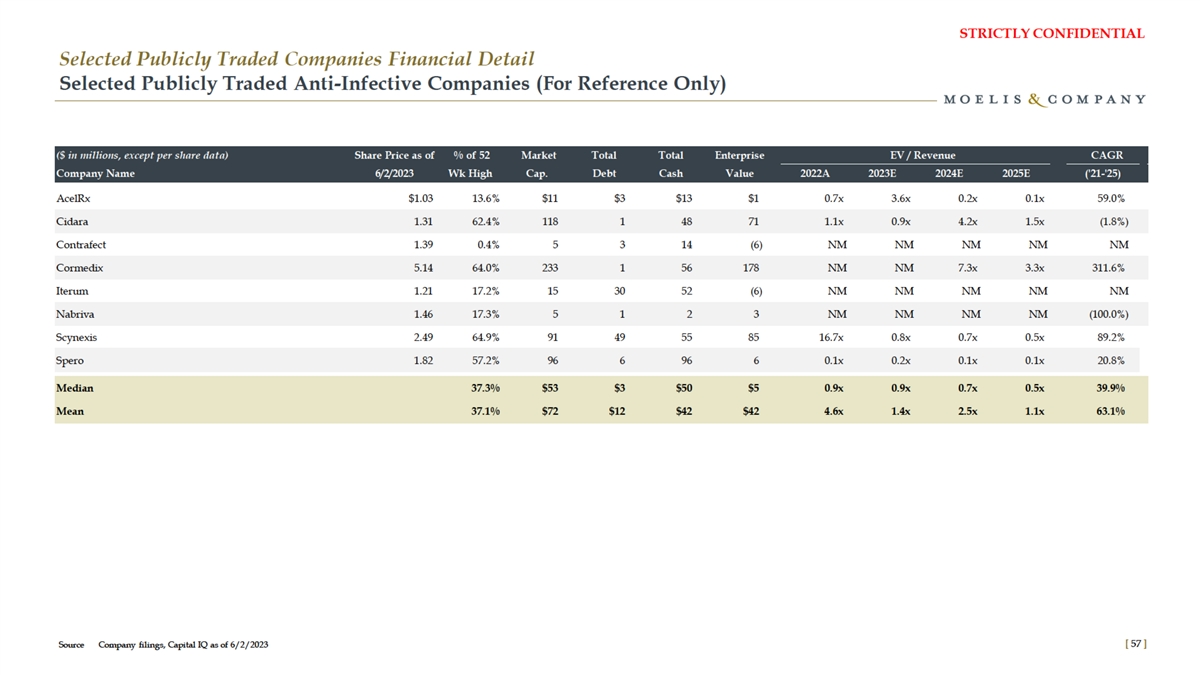Select the 'Selected Publicly Traded Companies Financial Detail' title
Viewport: 1200px width, 676px height.
(x=296, y=60)
